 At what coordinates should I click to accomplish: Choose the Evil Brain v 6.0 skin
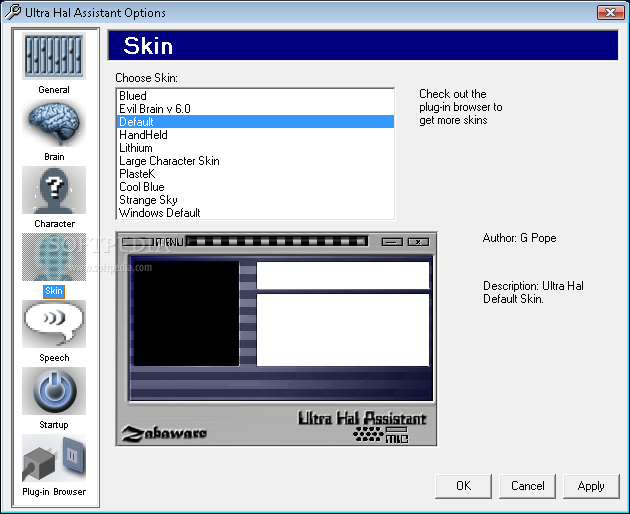point(255,109)
